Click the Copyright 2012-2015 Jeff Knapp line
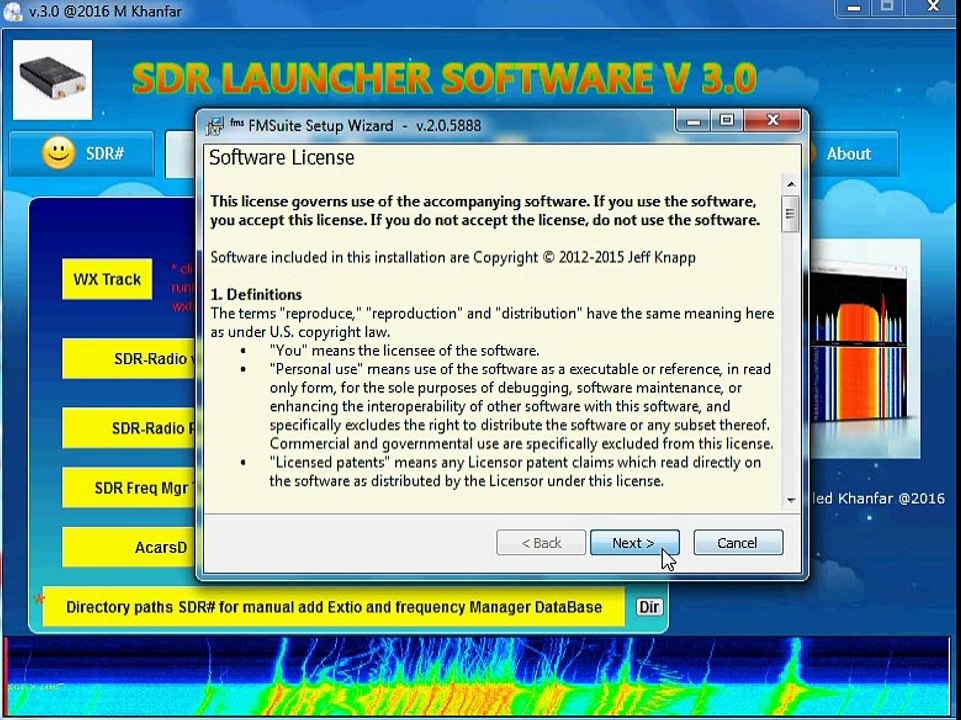This screenshot has height=720, width=961. (453, 257)
